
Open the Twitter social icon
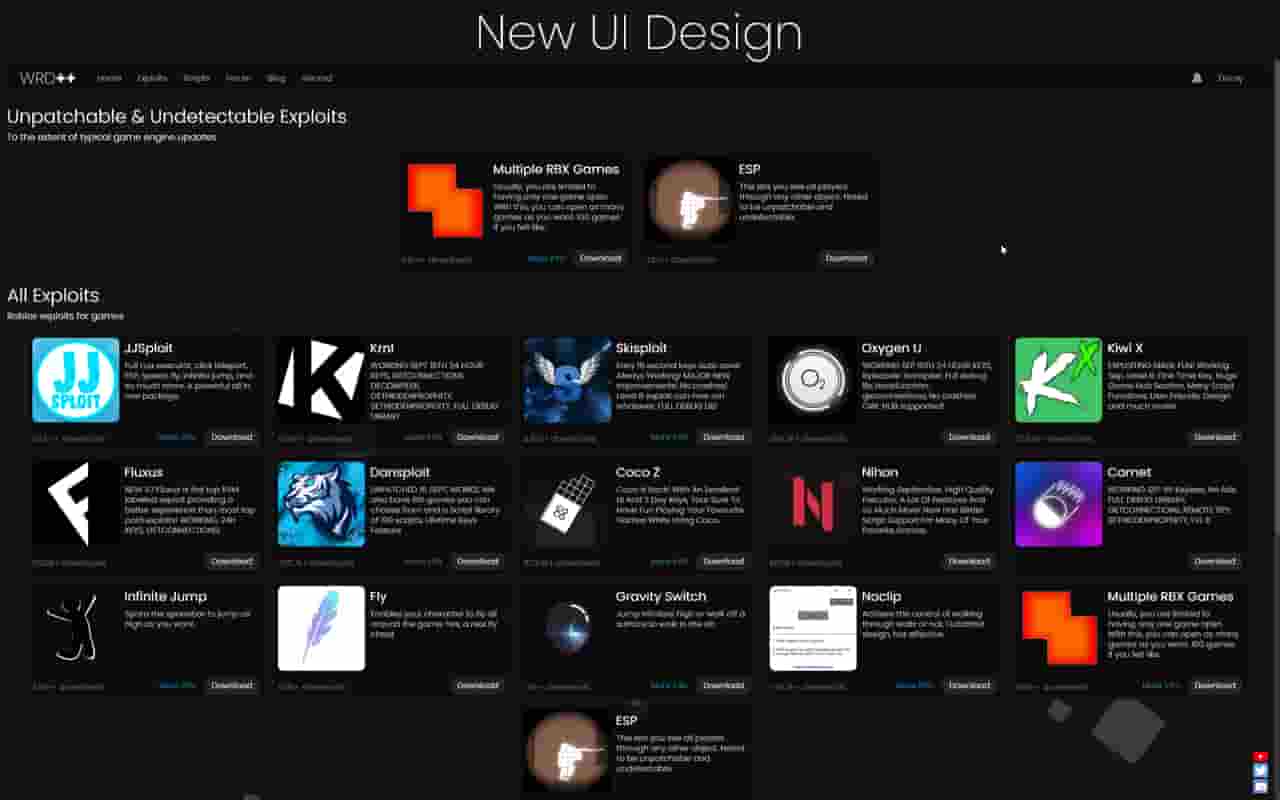[1260, 771]
